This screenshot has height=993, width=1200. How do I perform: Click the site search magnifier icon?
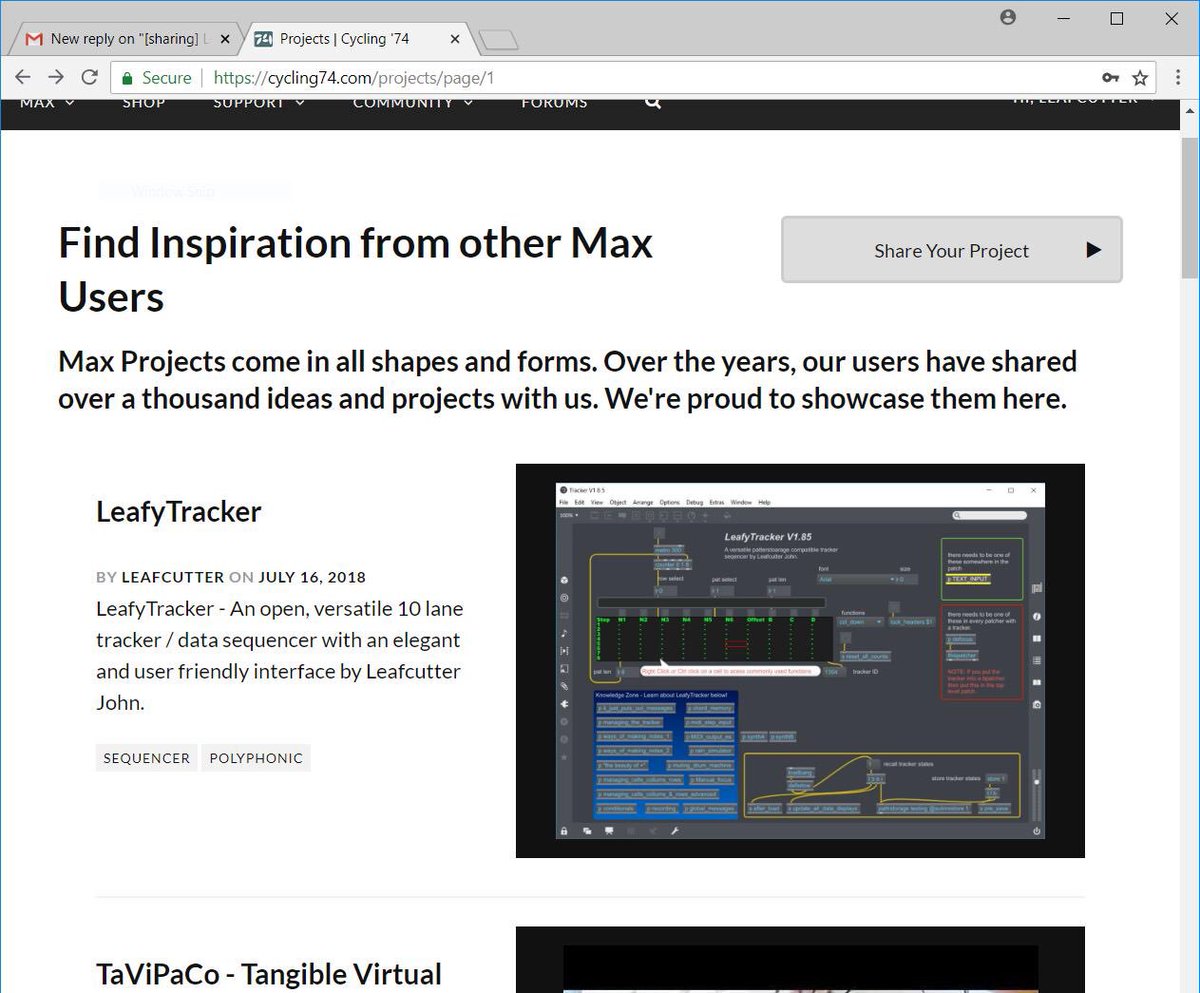[x=653, y=102]
